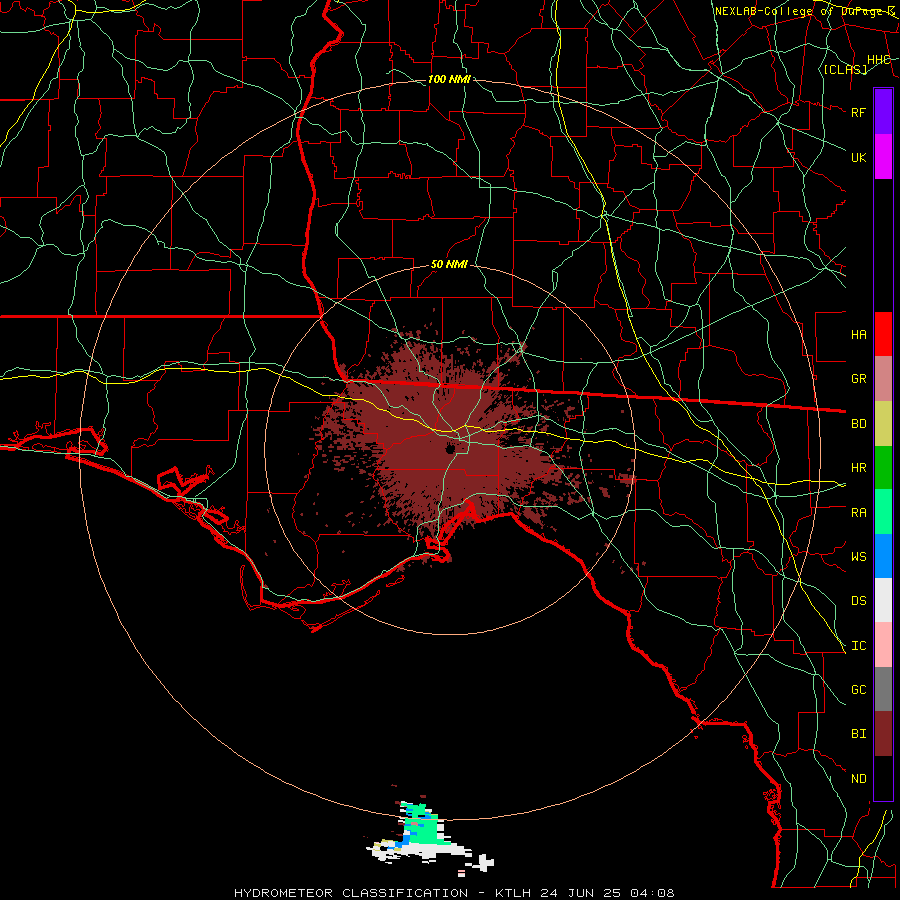Image resolution: width=900 pixels, height=900 pixels.
Task: Click the WS legend label
Action: (859, 557)
